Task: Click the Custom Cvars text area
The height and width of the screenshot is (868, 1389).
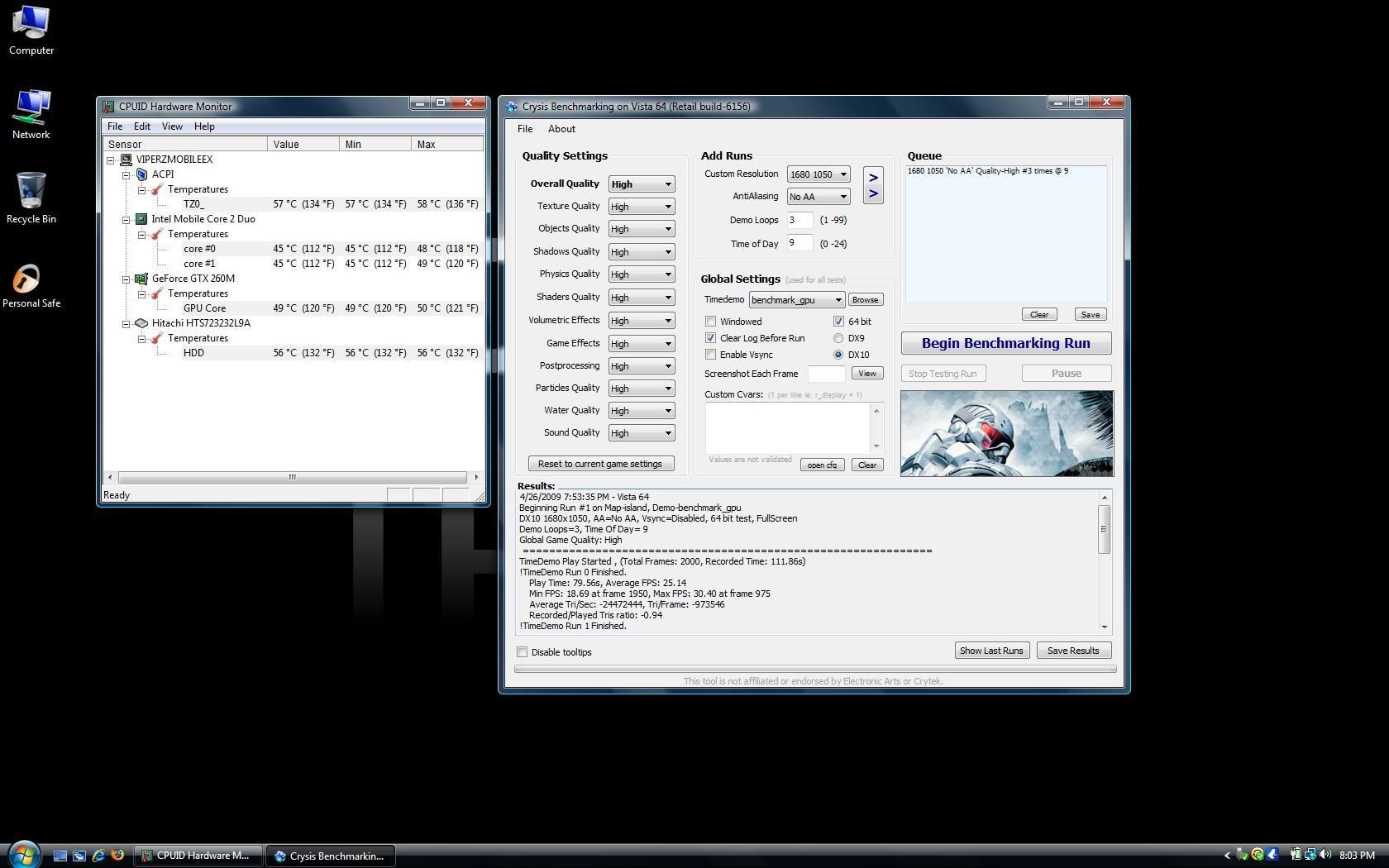Action: coord(788,427)
